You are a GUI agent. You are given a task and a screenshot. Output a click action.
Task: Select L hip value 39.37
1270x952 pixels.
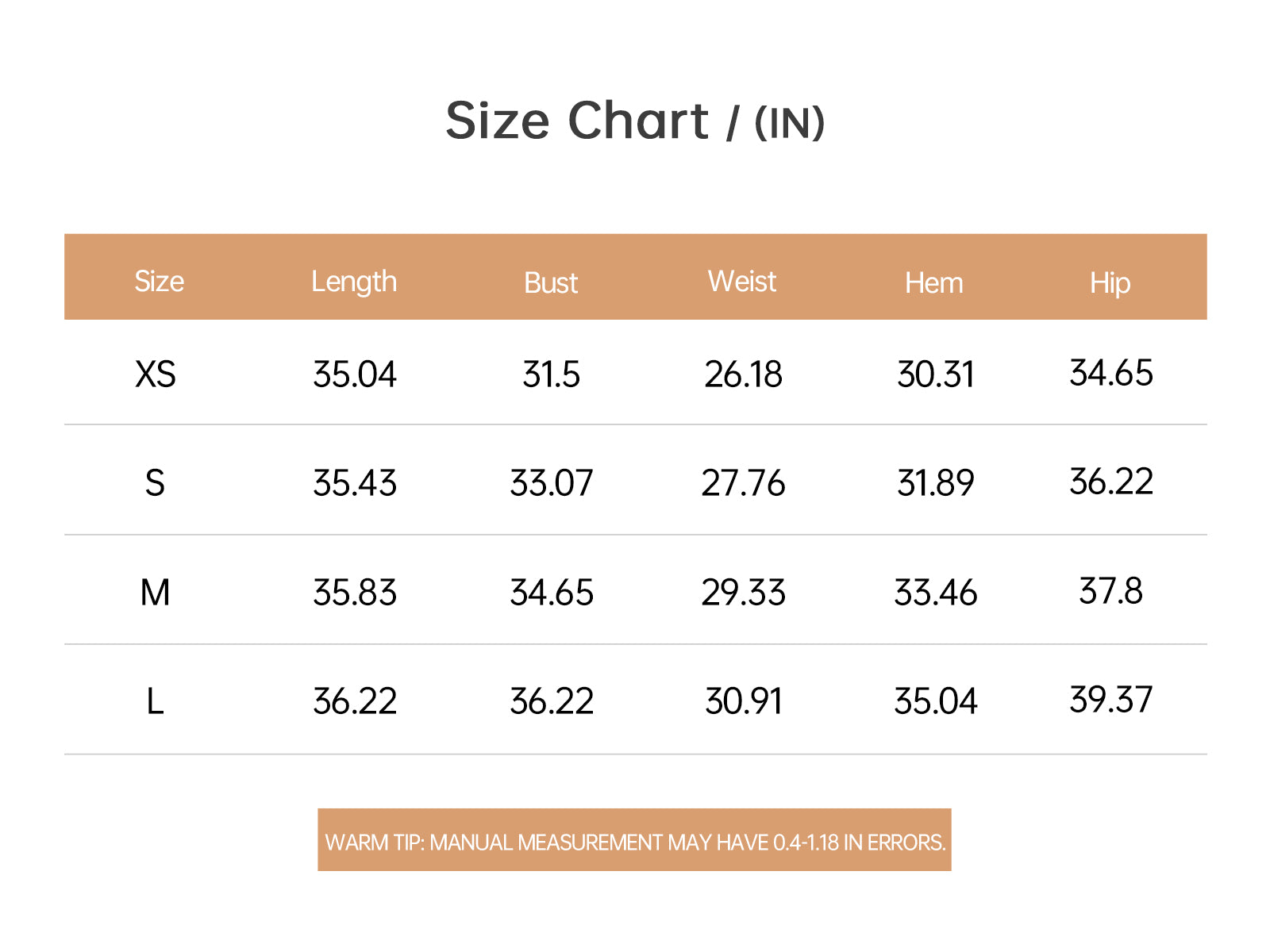point(1110,700)
